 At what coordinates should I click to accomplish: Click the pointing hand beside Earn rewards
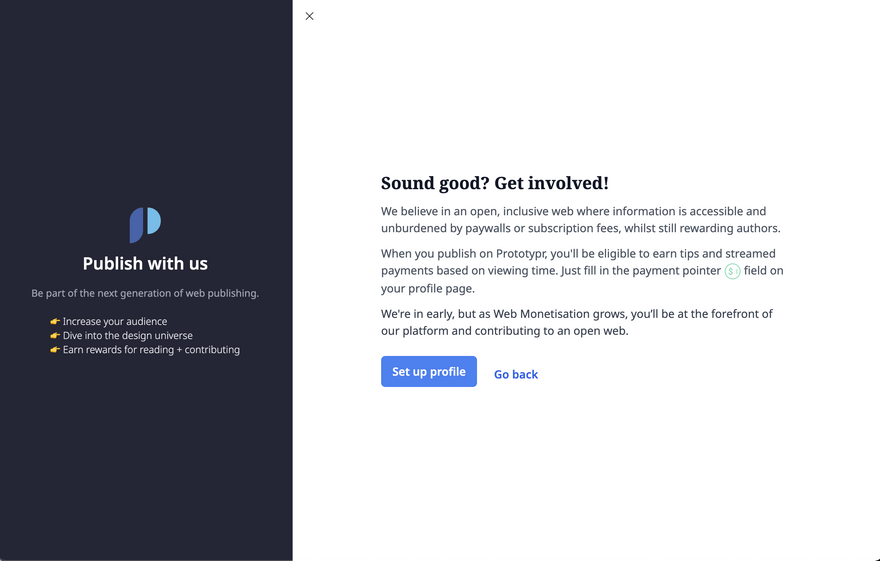coord(54,350)
